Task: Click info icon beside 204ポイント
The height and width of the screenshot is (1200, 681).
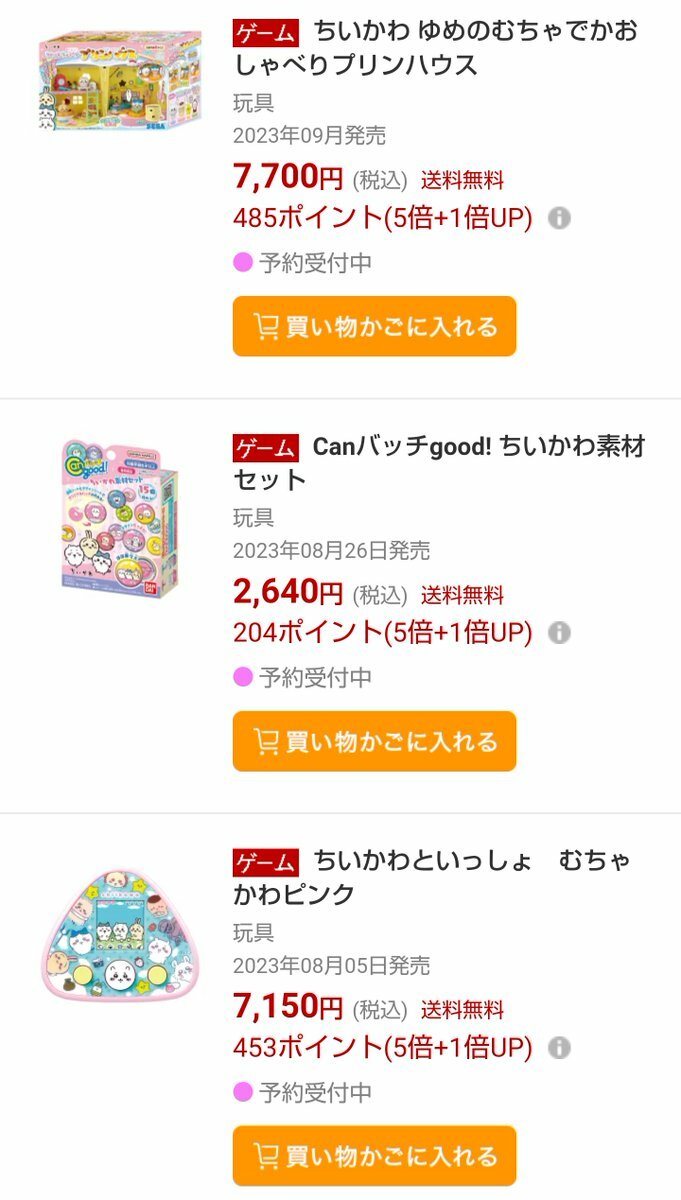Action: [560, 632]
